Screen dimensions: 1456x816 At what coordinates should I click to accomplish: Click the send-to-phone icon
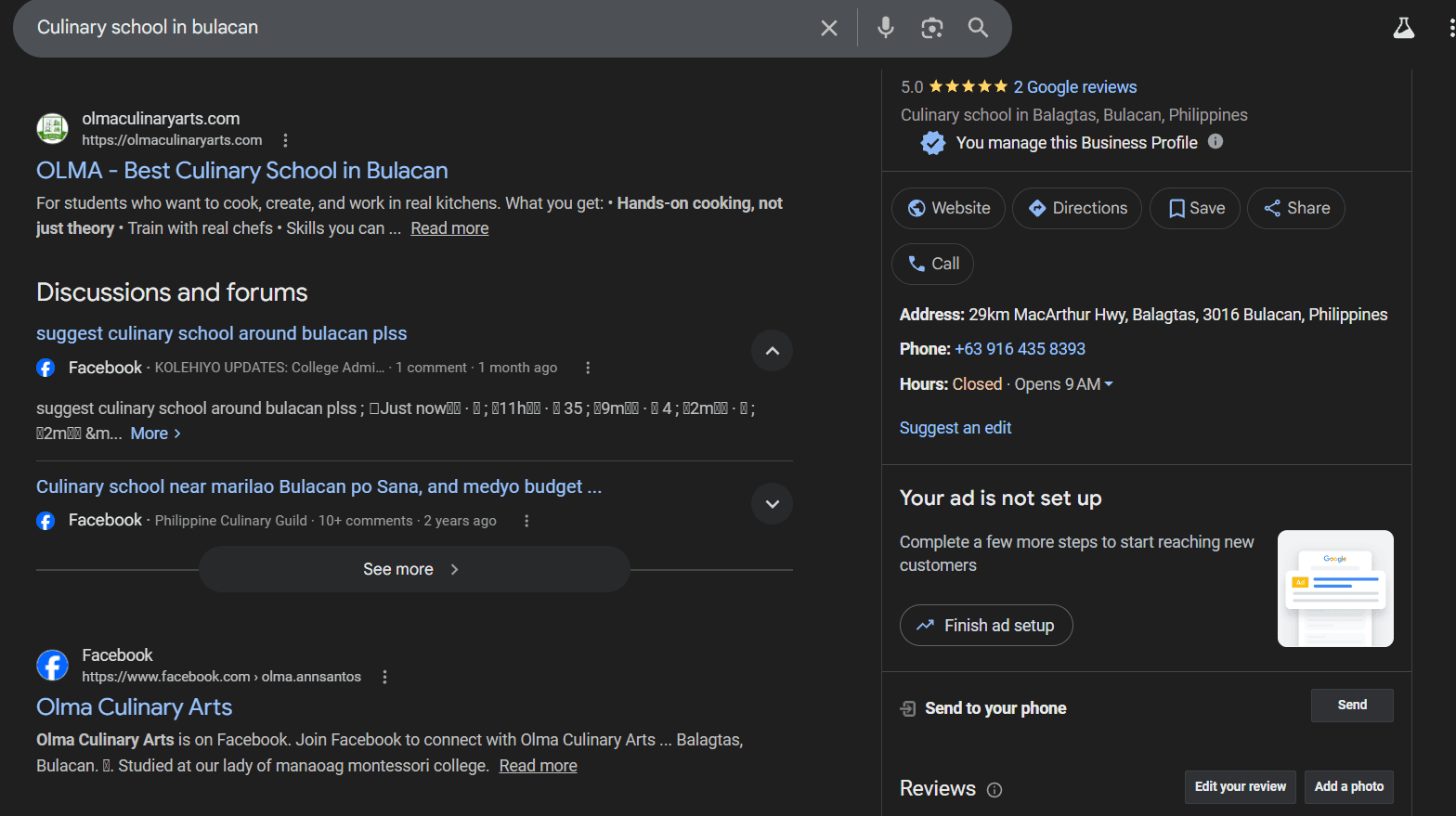[x=908, y=709]
